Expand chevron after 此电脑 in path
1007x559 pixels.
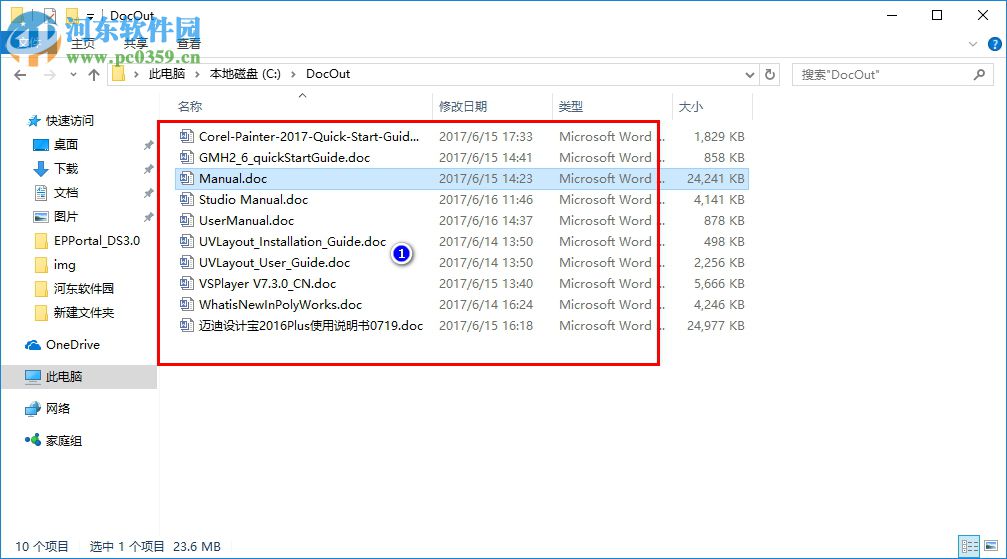click(x=197, y=75)
